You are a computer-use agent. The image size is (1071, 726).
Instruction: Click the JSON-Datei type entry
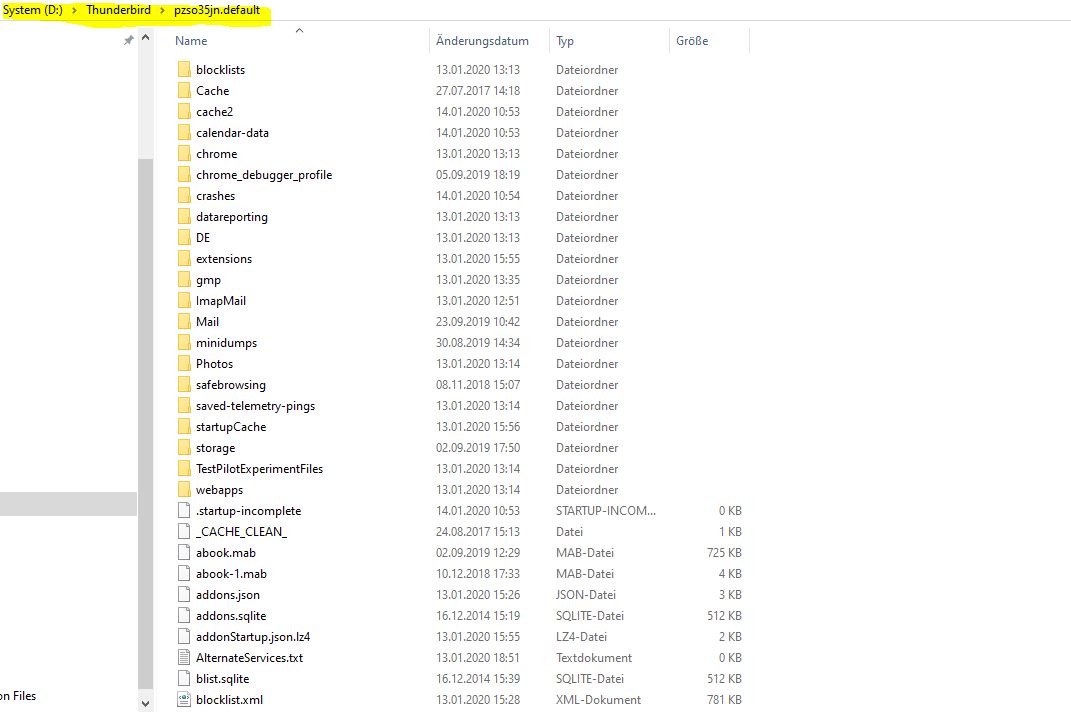pos(586,595)
